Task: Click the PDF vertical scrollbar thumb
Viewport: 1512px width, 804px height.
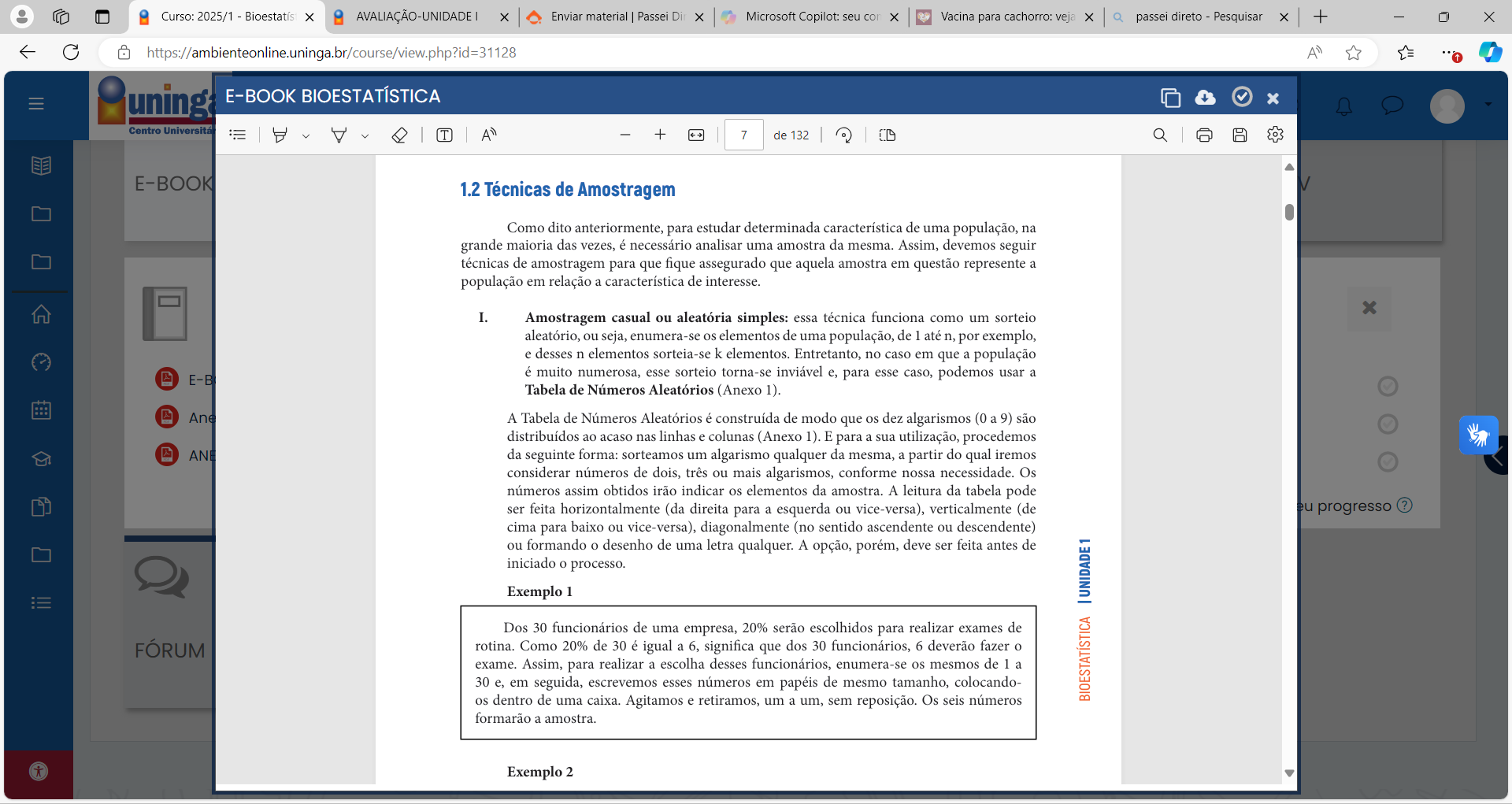Action: pos(1289,212)
